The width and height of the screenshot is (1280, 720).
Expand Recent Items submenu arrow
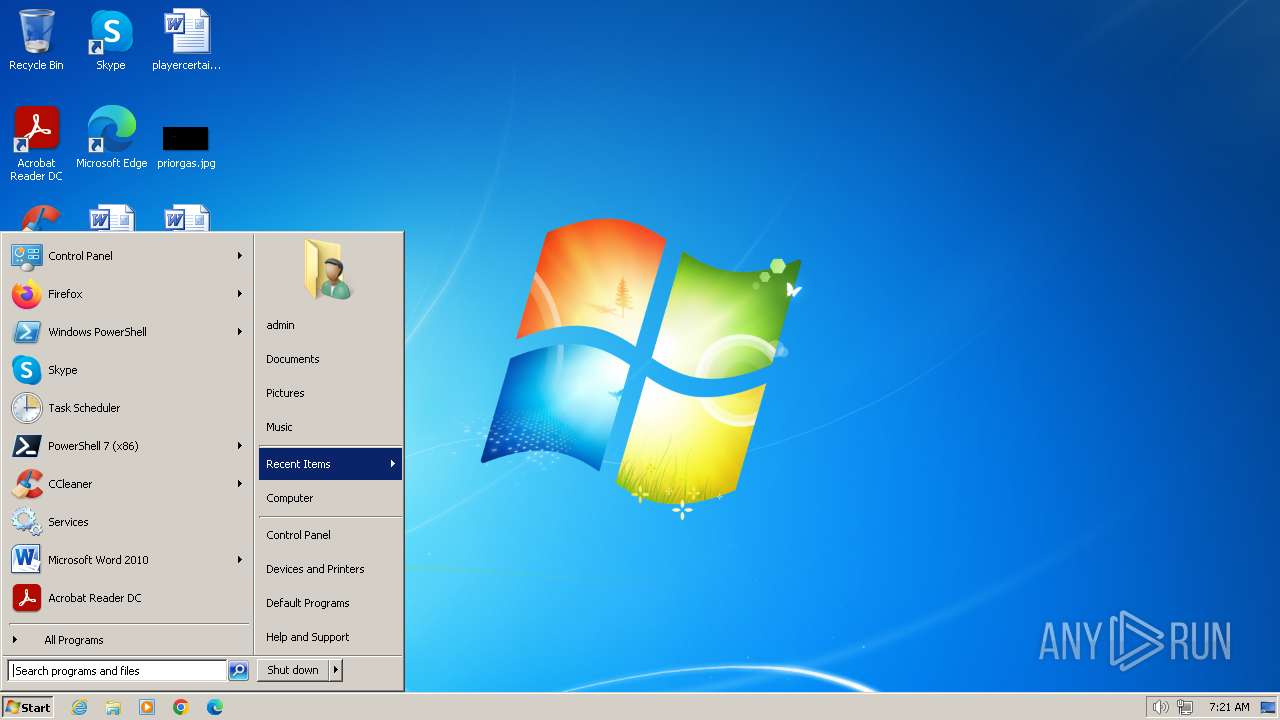[393, 464]
